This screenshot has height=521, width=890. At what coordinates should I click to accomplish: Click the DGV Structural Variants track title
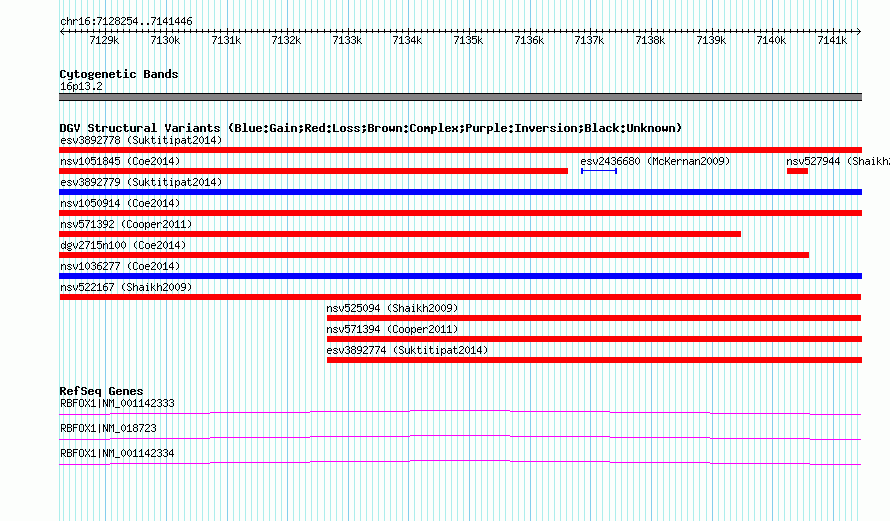(371, 128)
